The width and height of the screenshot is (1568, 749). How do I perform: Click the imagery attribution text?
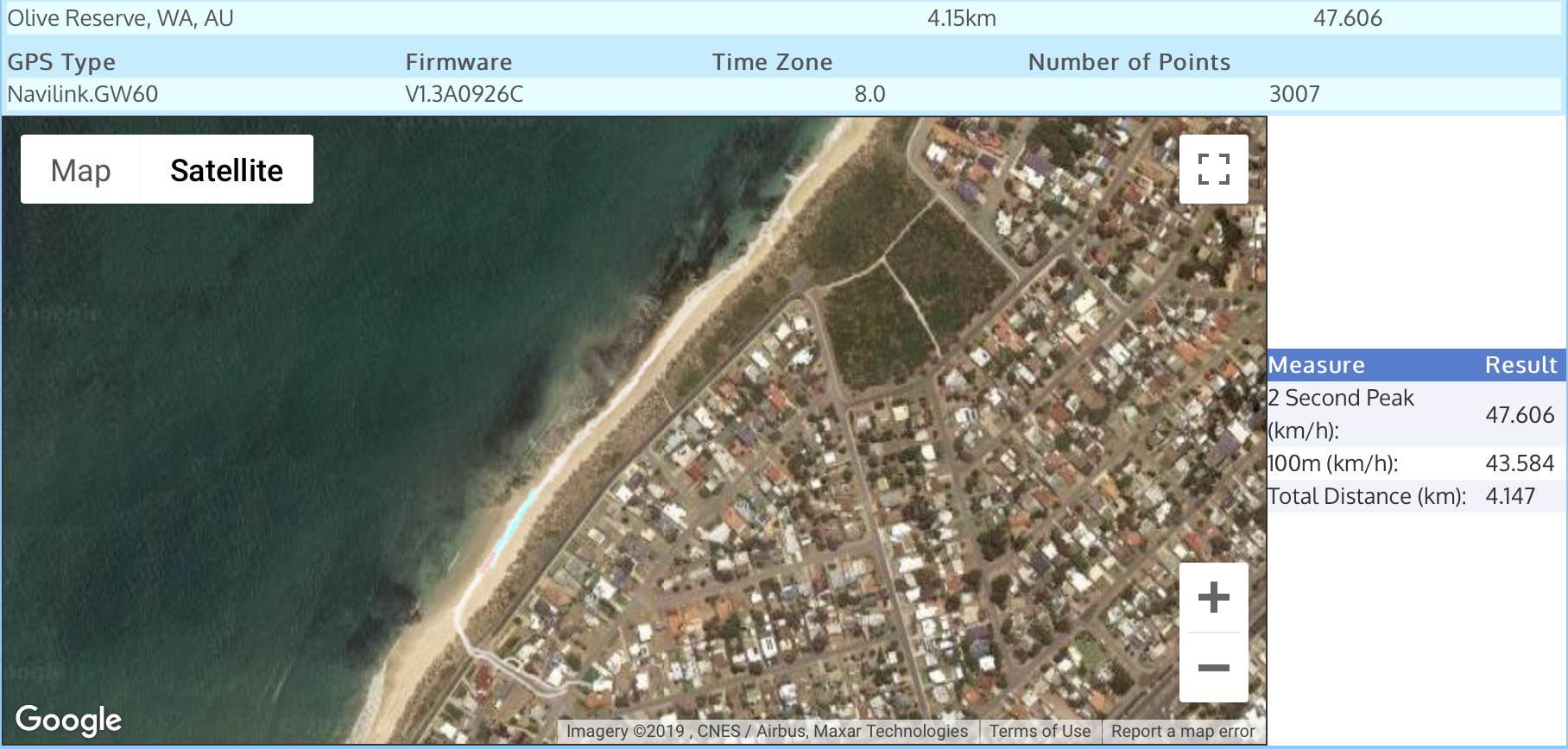767,731
